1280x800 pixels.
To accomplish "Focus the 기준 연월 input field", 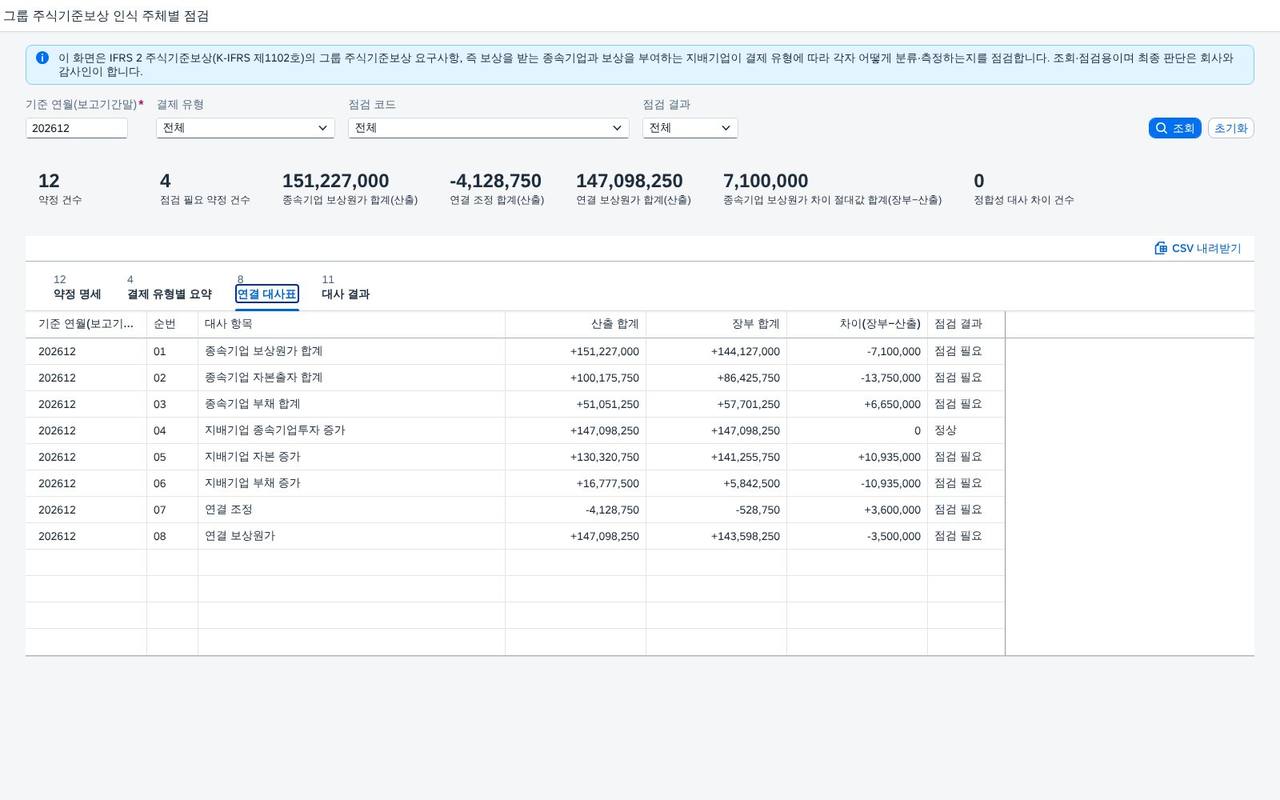I will tap(77, 128).
